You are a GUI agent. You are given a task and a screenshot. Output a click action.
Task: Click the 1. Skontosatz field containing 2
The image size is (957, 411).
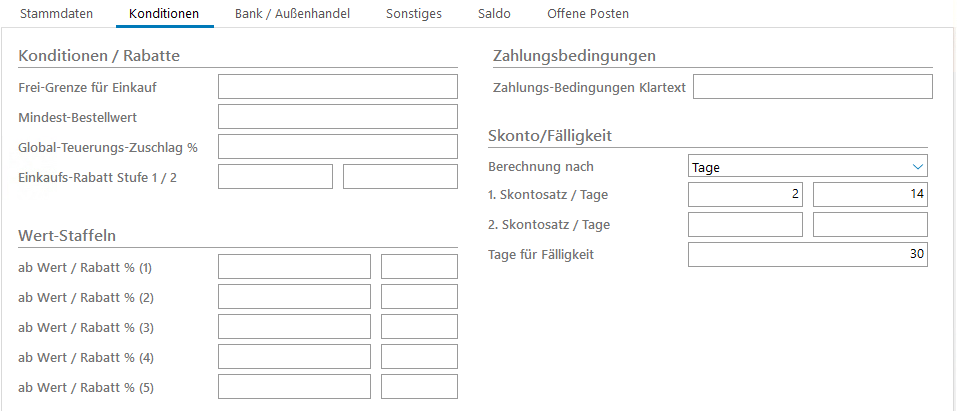click(x=745, y=195)
